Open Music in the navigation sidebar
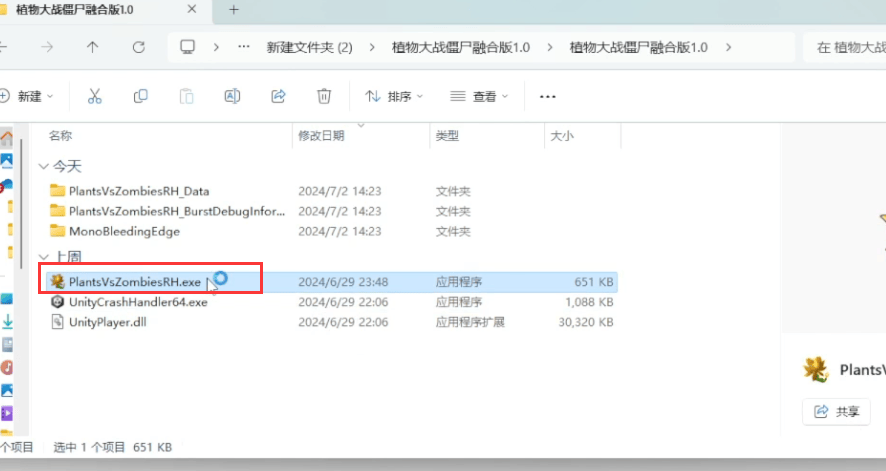Screen dimensions: 886x471 click(7, 368)
